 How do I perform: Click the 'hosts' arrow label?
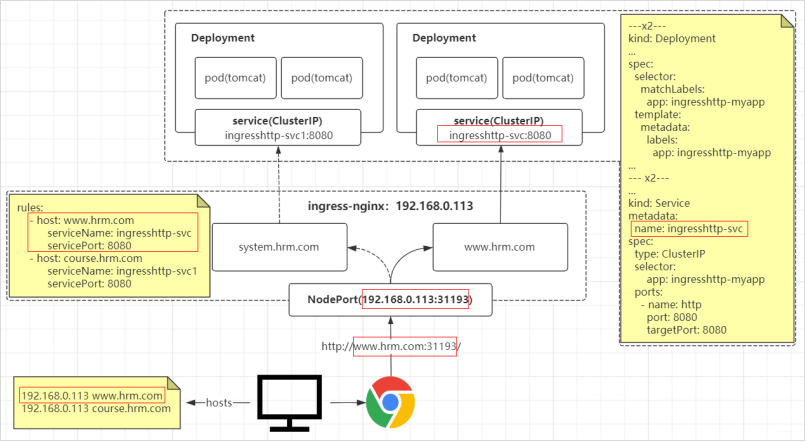[x=219, y=403]
